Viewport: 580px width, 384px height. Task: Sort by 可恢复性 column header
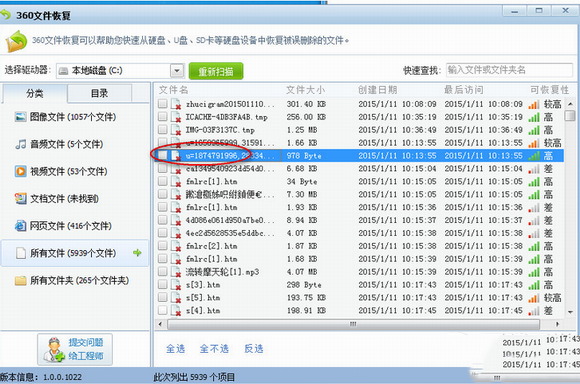pos(549,90)
